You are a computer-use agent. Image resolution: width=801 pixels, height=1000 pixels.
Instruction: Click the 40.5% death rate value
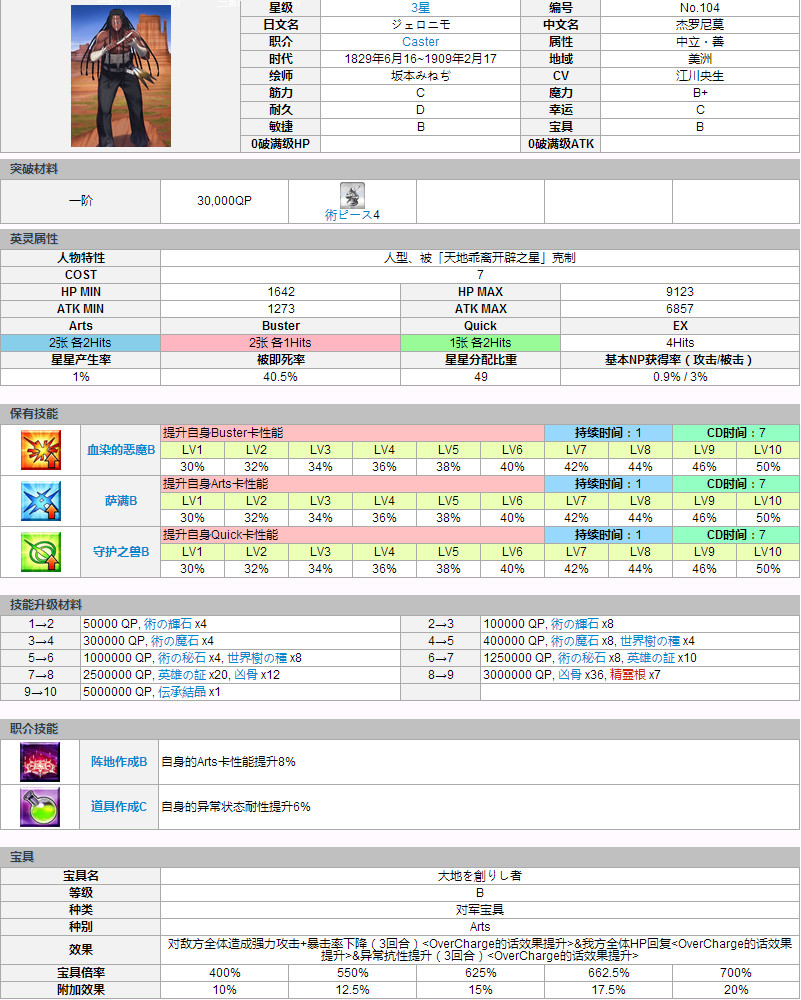(x=281, y=377)
